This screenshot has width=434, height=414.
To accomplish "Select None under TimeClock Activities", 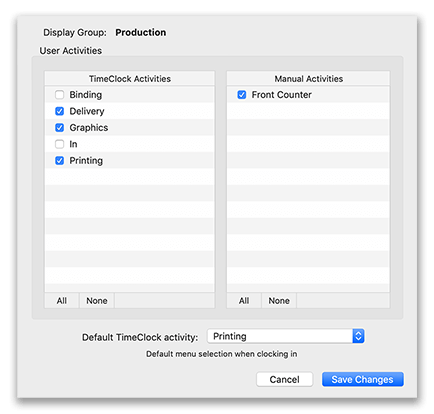I will [x=97, y=301].
